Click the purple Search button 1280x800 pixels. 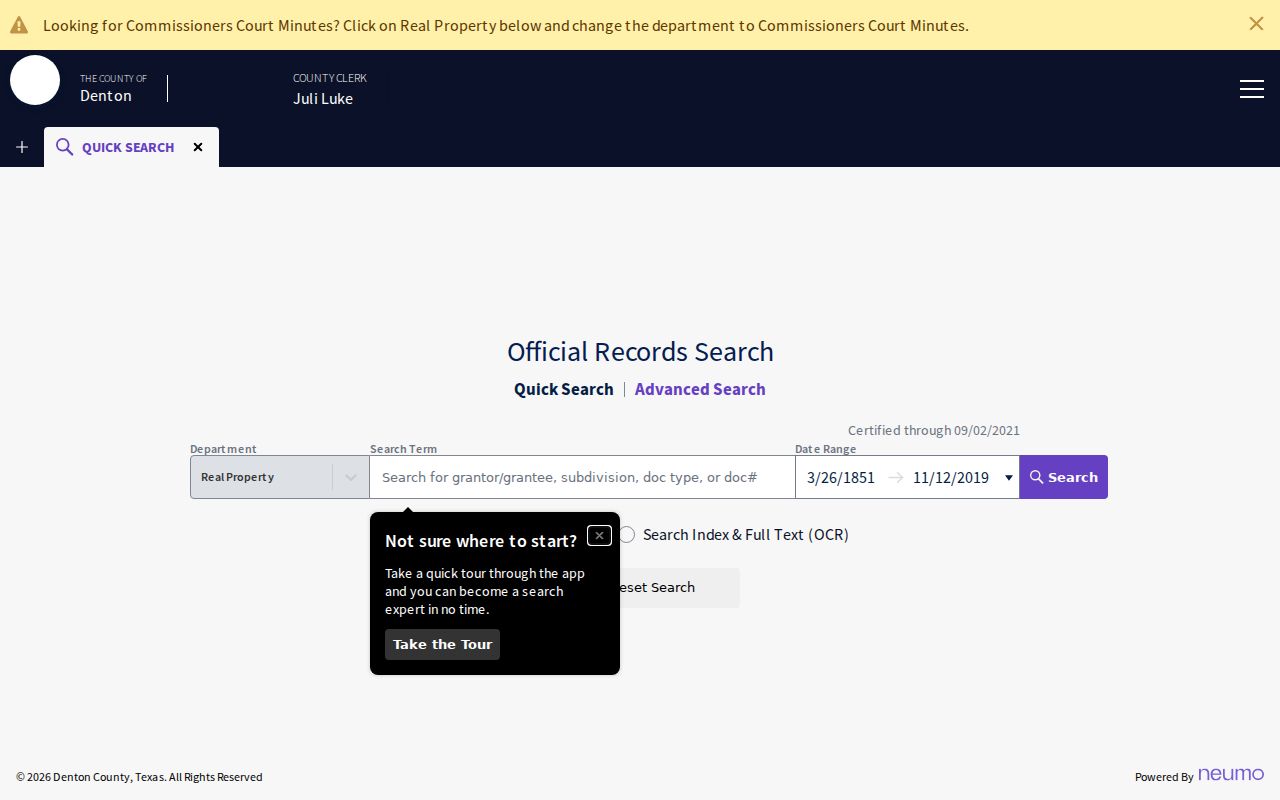[1064, 477]
